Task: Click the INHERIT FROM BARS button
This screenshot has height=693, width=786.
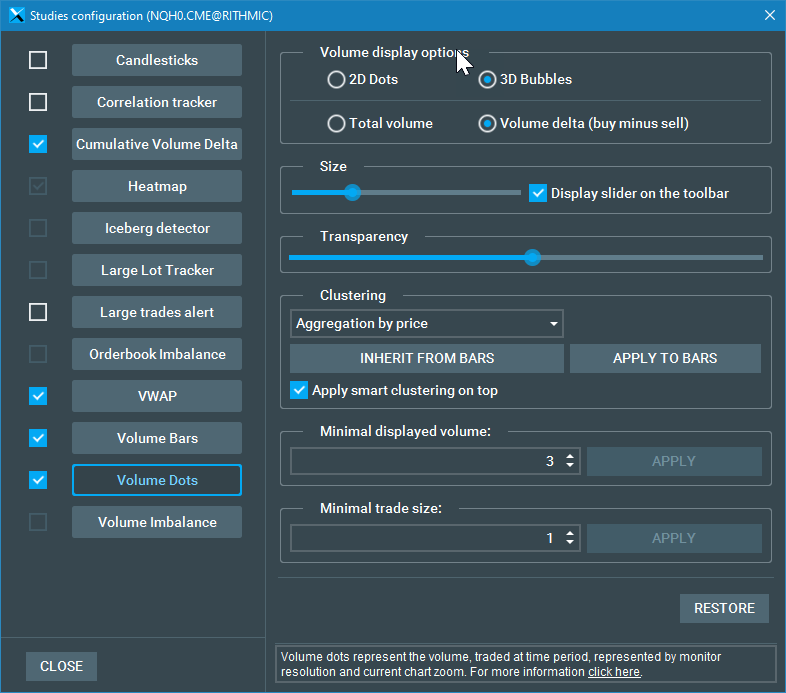Action: [x=427, y=358]
